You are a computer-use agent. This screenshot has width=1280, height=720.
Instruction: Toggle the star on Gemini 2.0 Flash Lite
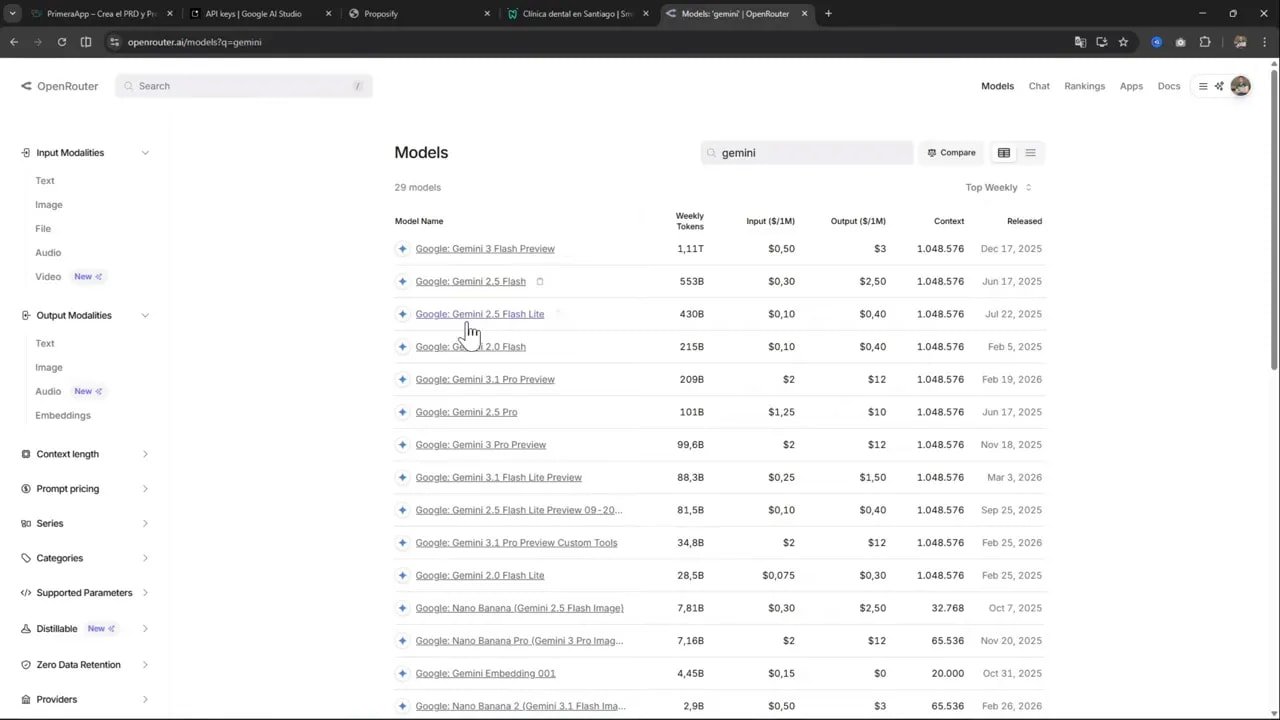pos(402,575)
